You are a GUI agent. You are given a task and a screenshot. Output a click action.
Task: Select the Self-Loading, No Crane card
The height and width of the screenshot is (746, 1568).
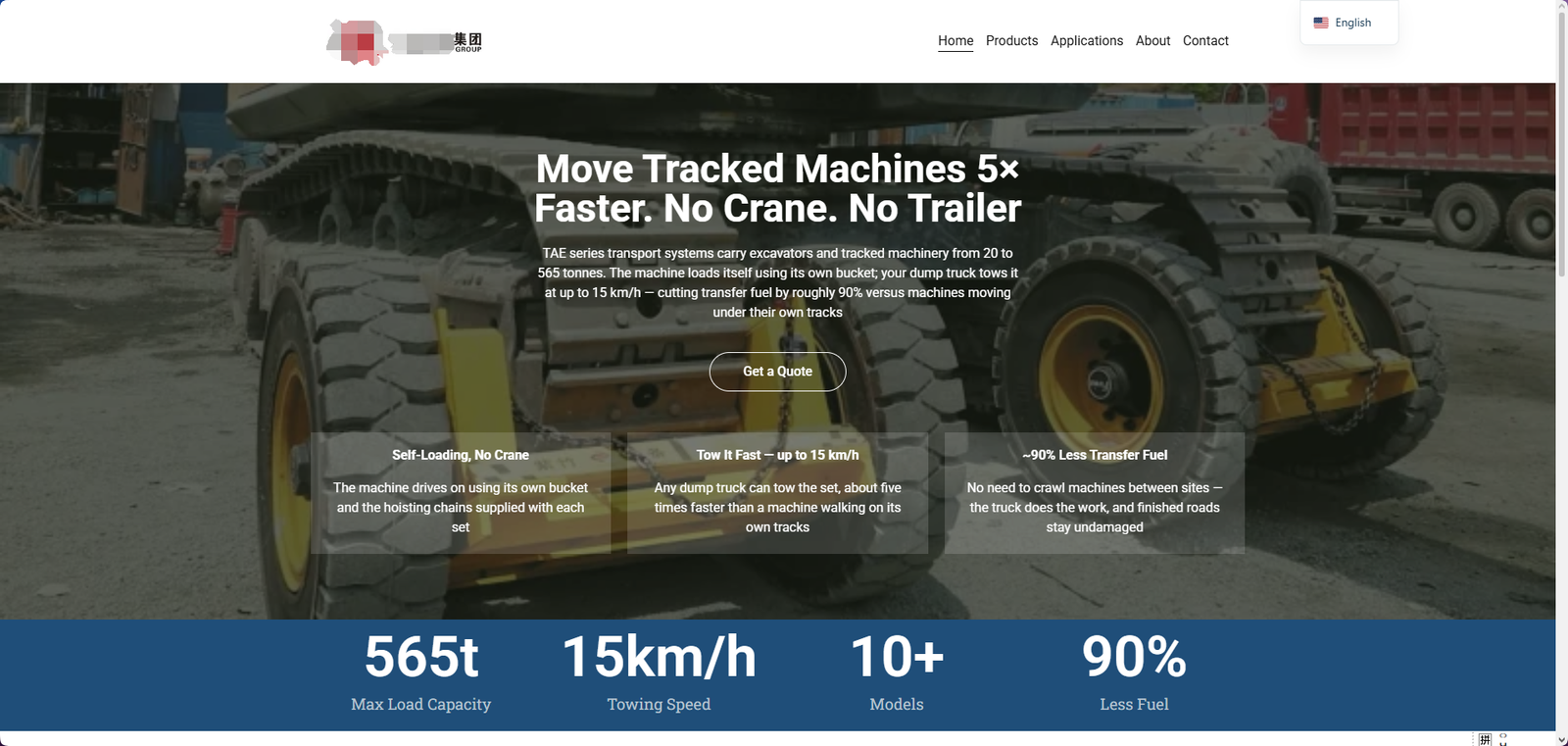461,493
